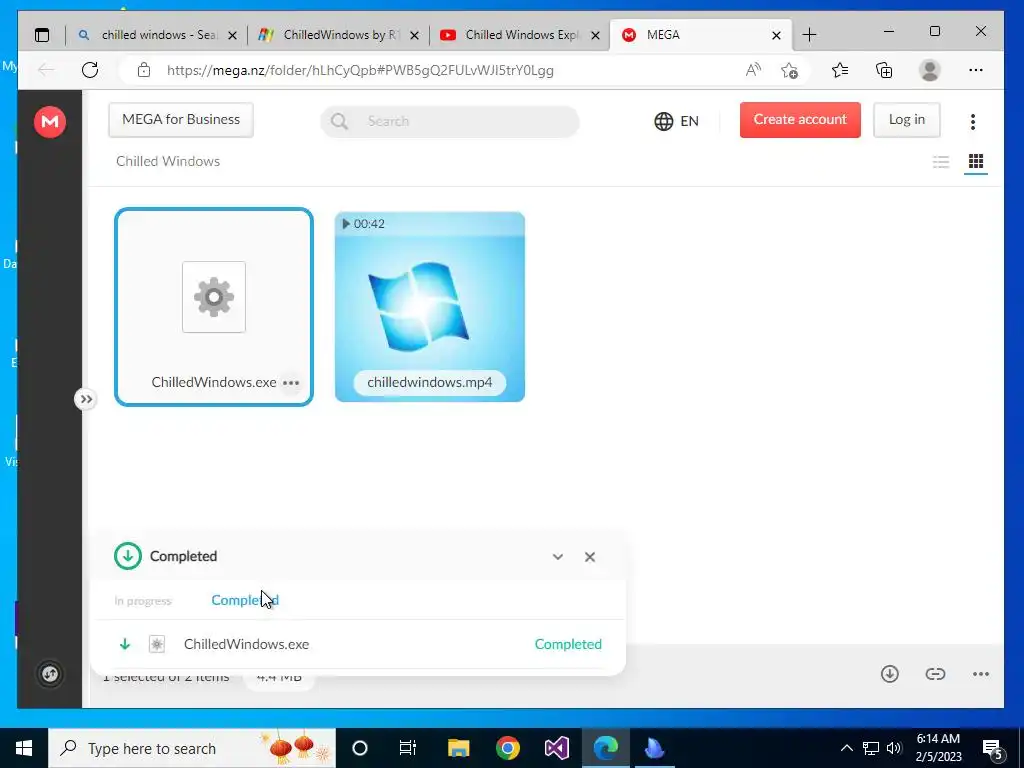The height and width of the screenshot is (768, 1024).
Task: Click the gear icon beside ChilledWindows.exe transfer
Action: (157, 645)
